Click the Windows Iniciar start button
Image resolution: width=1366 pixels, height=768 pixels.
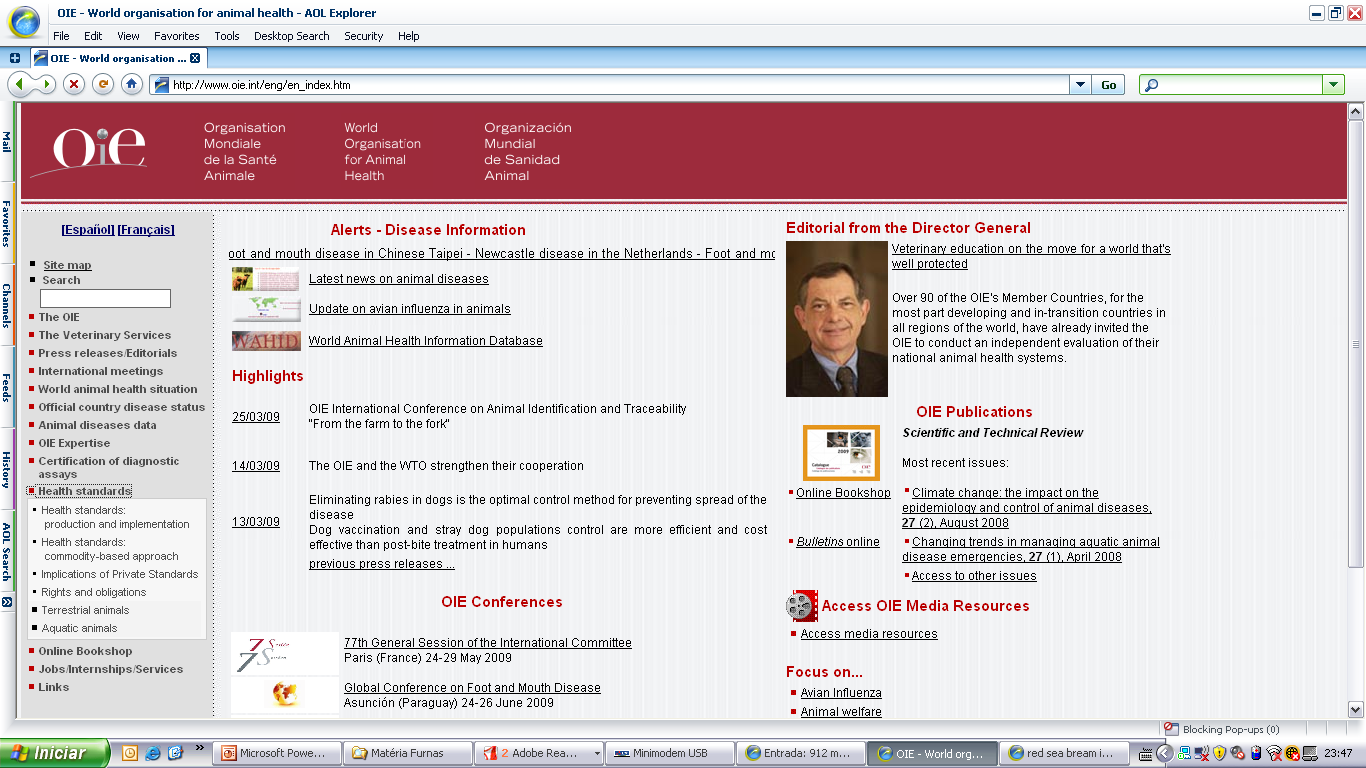coord(57,753)
